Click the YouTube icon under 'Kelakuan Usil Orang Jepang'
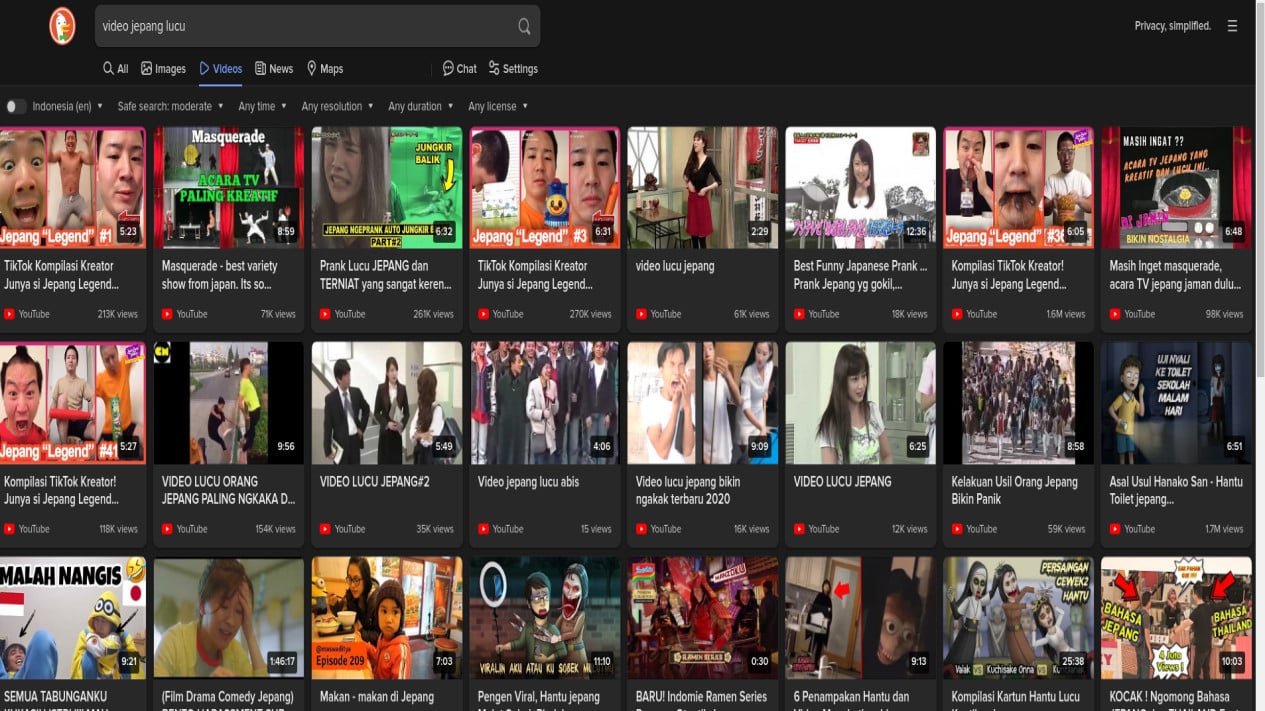The image size is (1265, 711). (x=956, y=528)
